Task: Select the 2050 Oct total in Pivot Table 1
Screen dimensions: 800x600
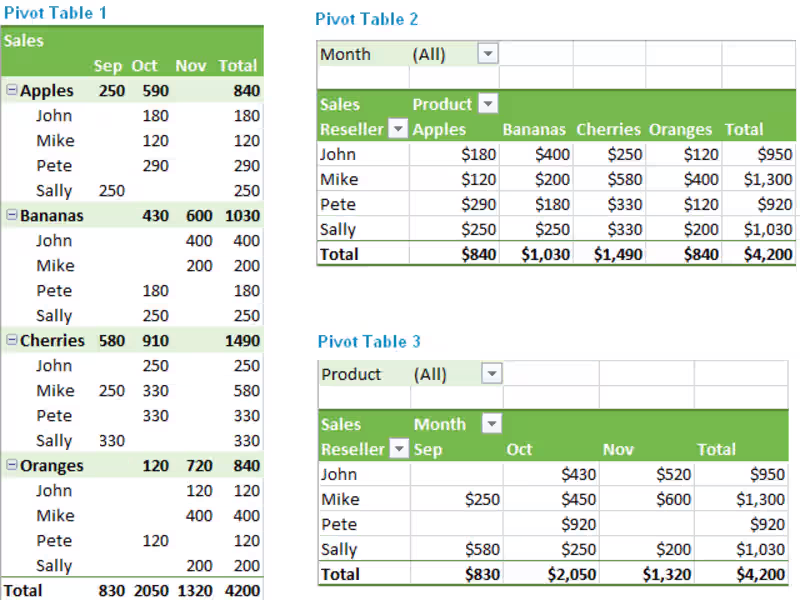Action: click(x=145, y=590)
